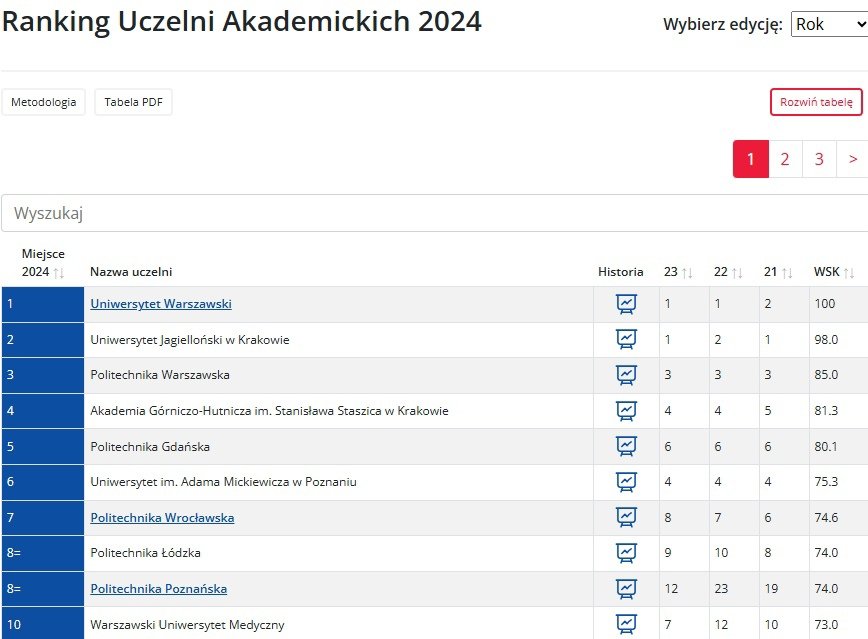Open the Wybierz edycję year dropdown
Viewport: 868px width, 639px height.
pyautogui.click(x=828, y=24)
